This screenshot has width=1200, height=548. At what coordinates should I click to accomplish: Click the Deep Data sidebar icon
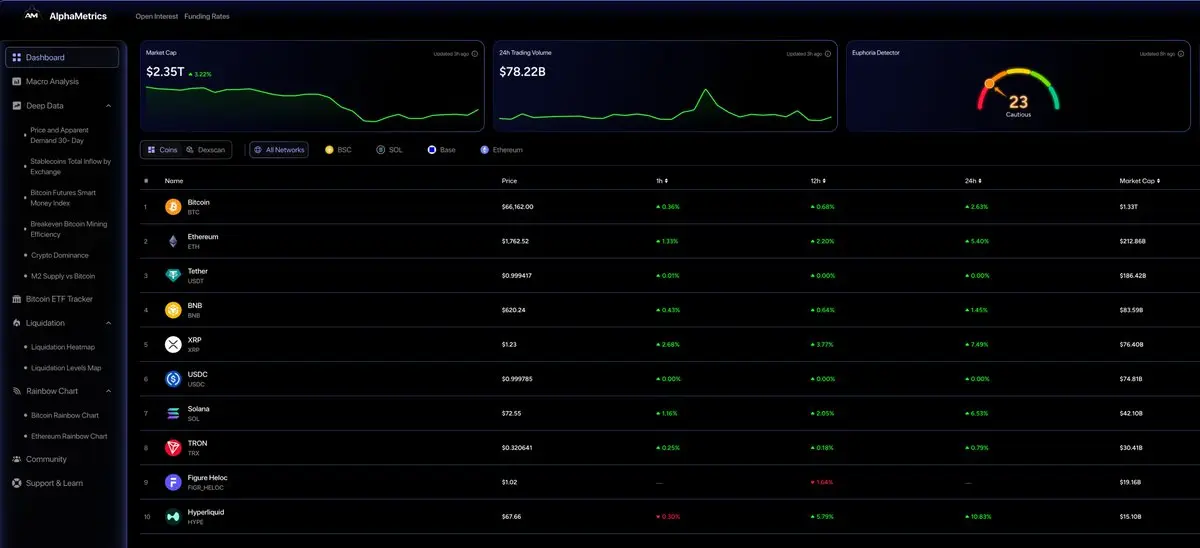coord(17,105)
